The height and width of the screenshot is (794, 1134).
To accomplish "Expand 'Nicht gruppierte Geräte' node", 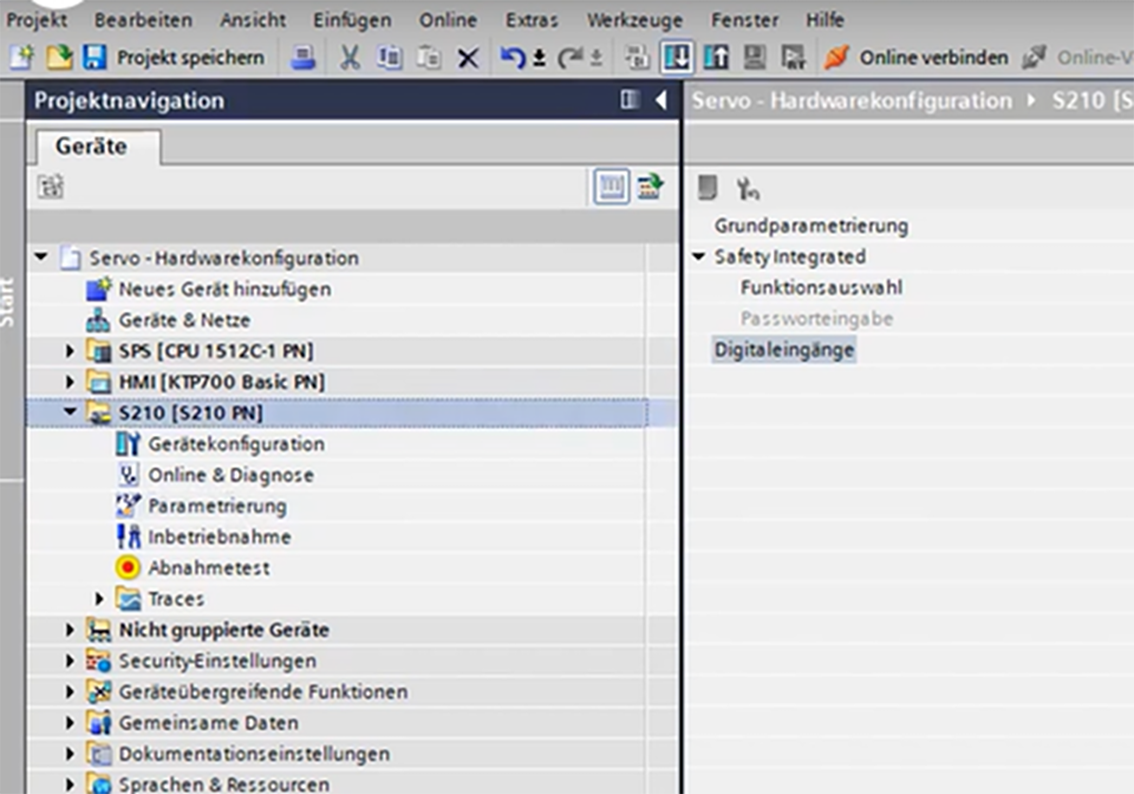I will (x=70, y=630).
